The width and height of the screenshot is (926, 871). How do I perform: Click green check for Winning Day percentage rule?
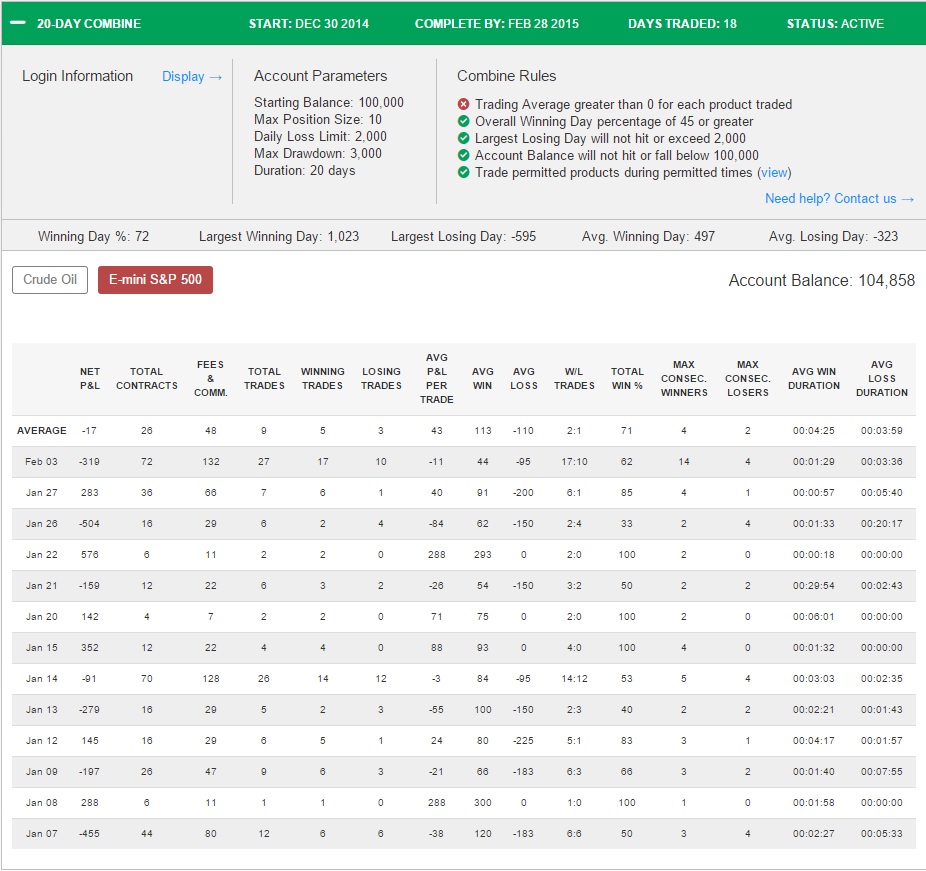[x=464, y=122]
